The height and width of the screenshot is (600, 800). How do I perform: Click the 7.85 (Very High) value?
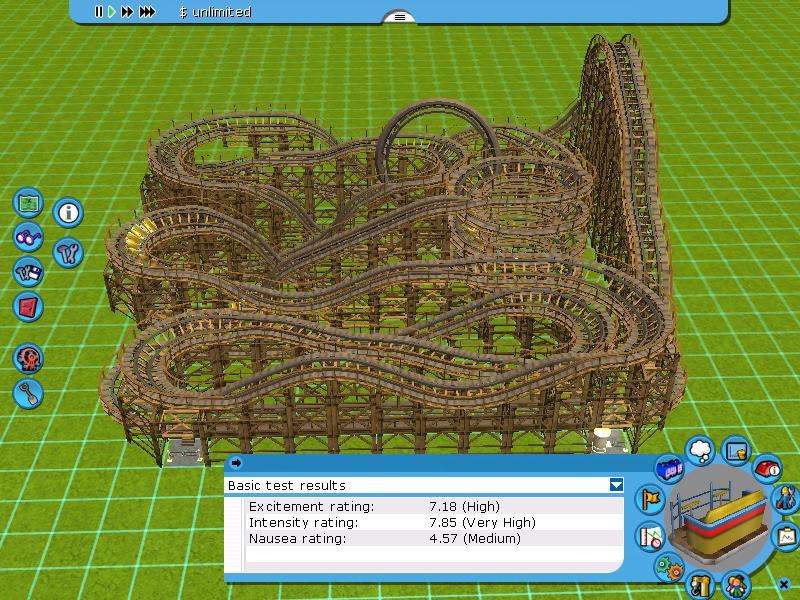click(x=483, y=522)
